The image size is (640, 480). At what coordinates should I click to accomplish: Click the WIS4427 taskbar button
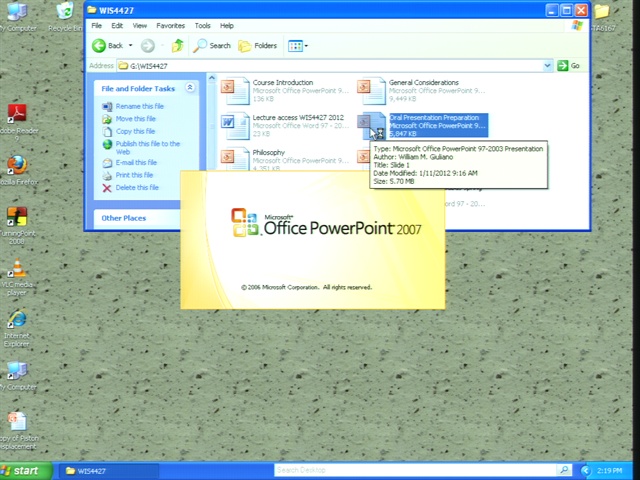(x=108, y=471)
